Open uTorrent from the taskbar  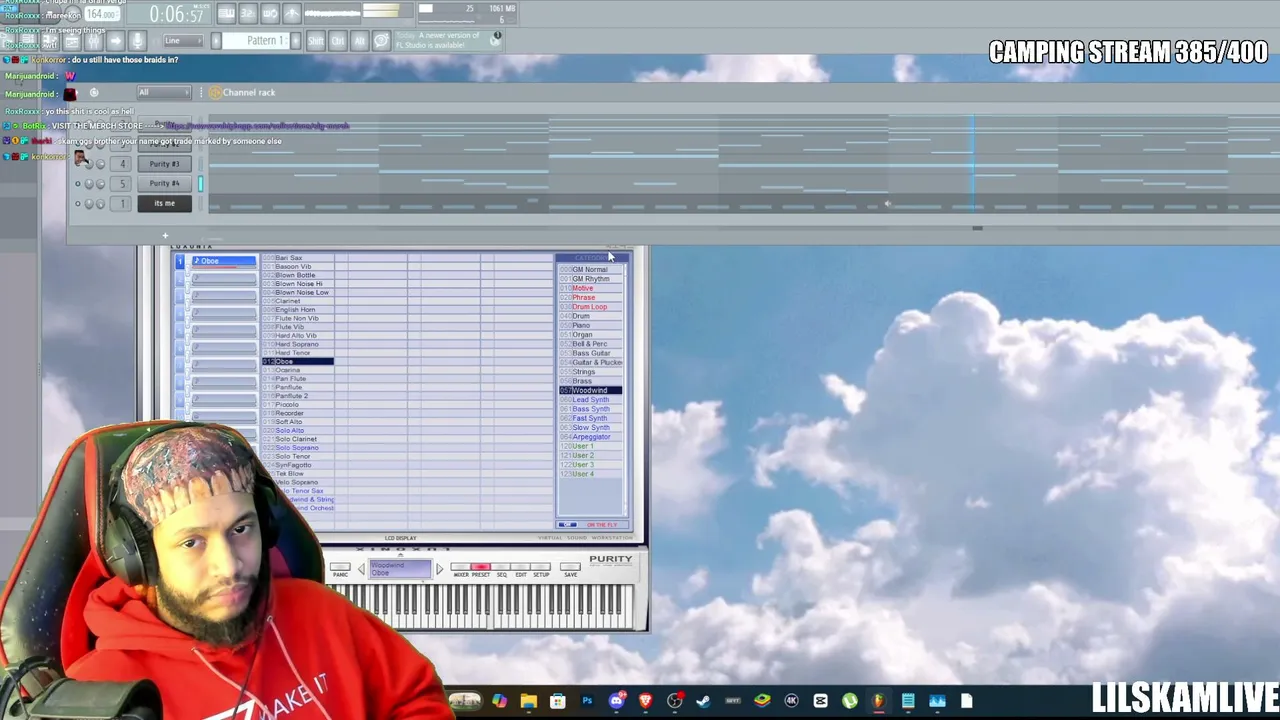pos(850,701)
